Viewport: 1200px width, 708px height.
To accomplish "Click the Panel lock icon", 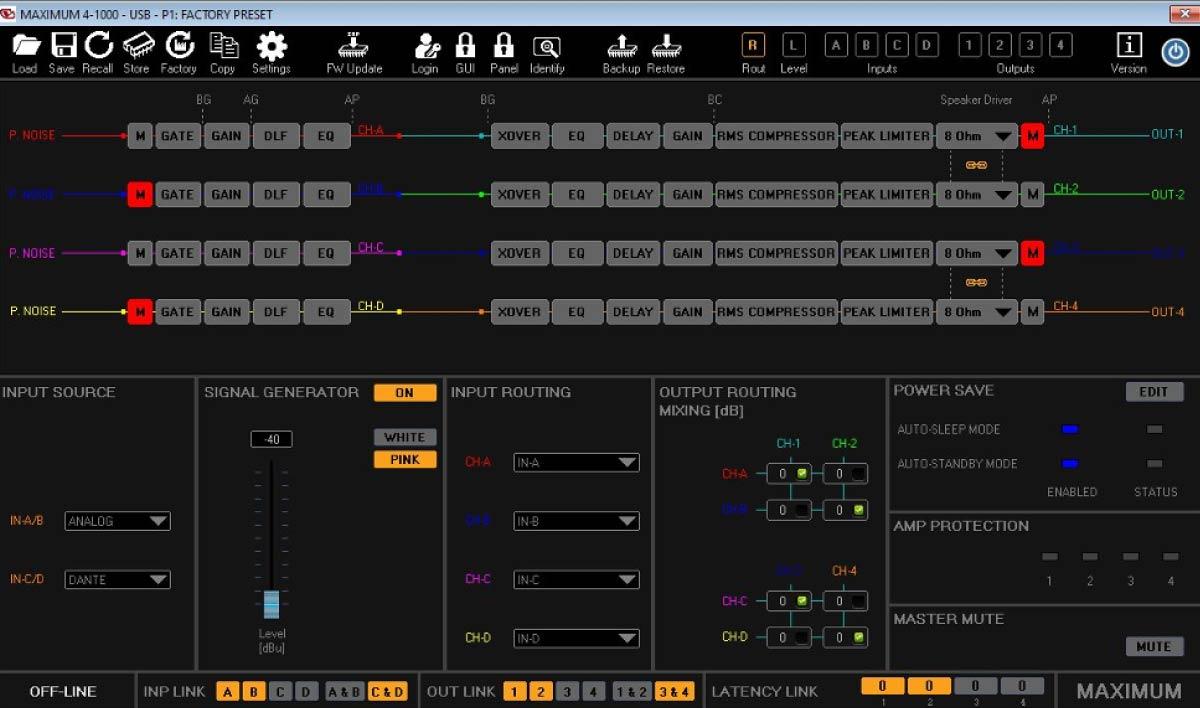I will [504, 46].
